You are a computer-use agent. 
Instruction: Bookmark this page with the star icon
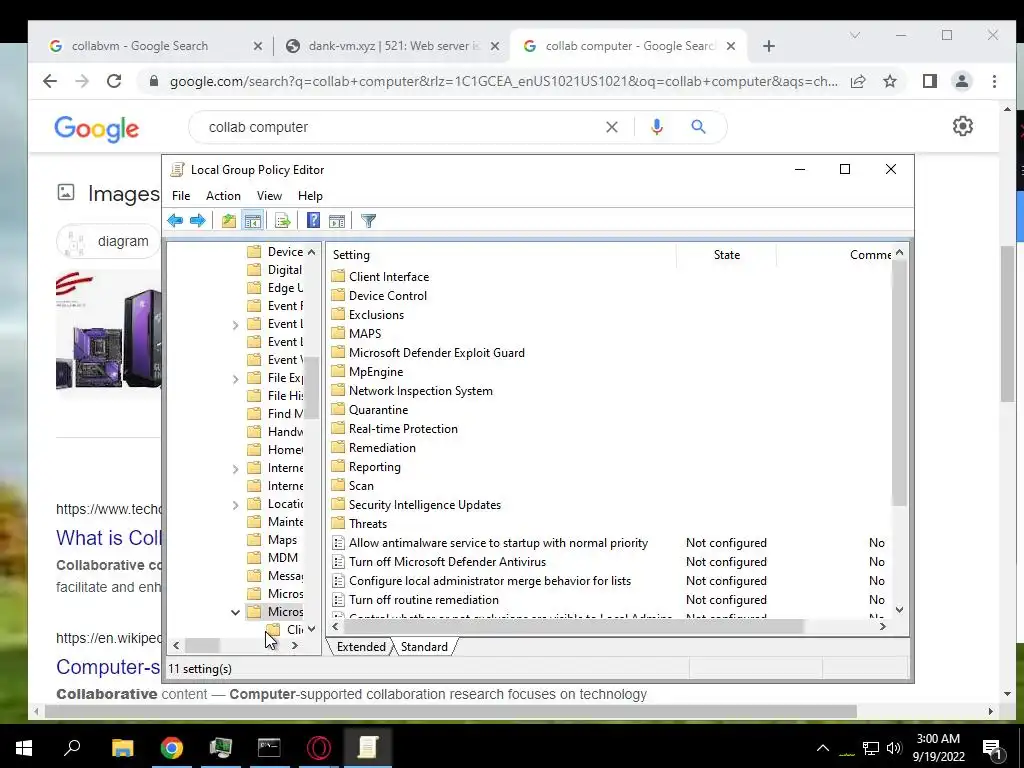click(889, 81)
